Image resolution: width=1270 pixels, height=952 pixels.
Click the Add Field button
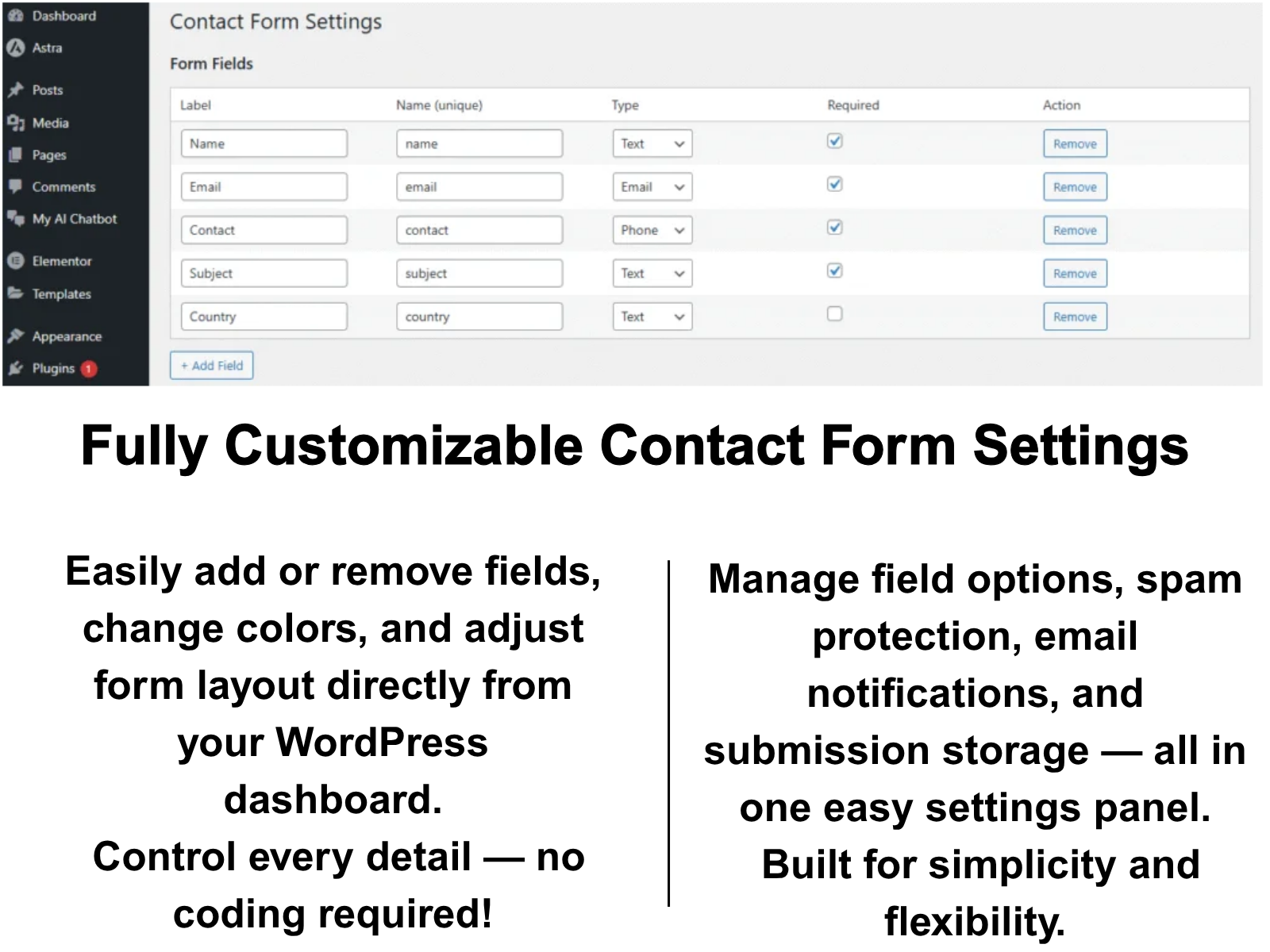coord(211,366)
